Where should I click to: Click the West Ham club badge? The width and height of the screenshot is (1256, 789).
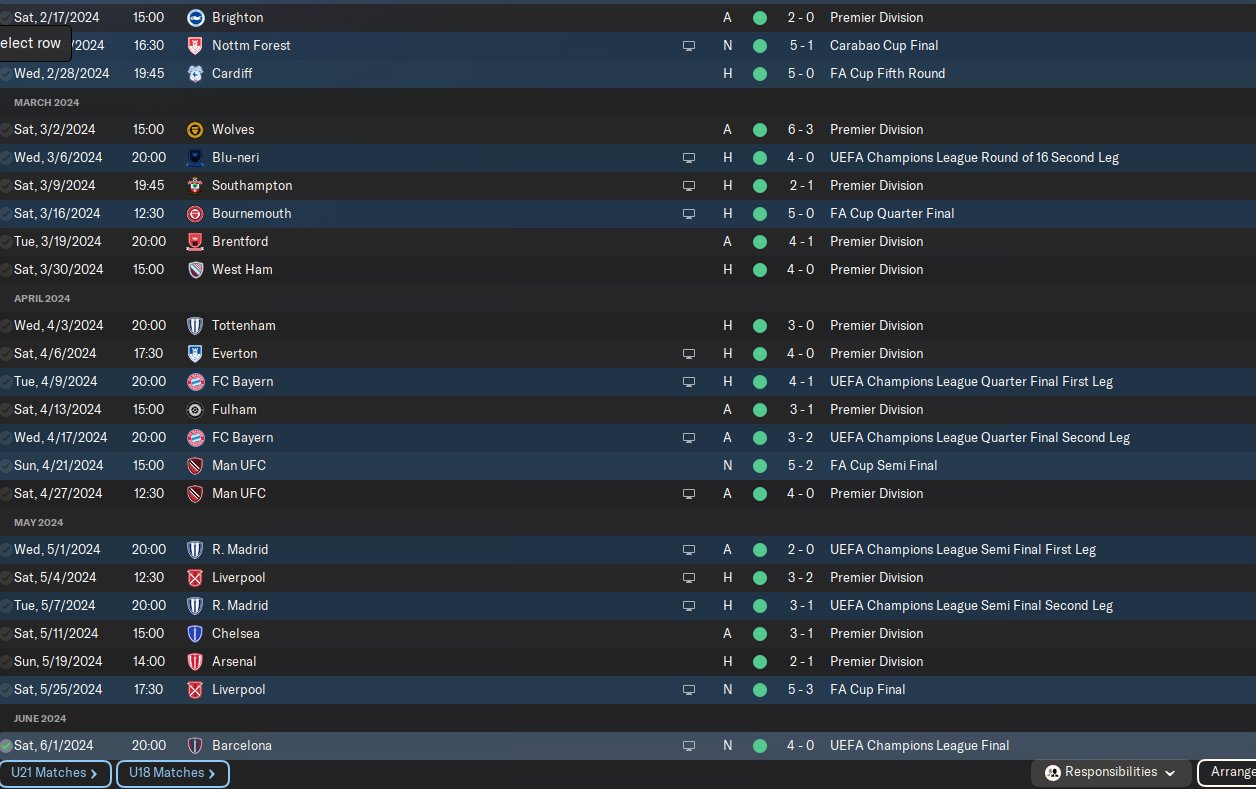pos(195,269)
